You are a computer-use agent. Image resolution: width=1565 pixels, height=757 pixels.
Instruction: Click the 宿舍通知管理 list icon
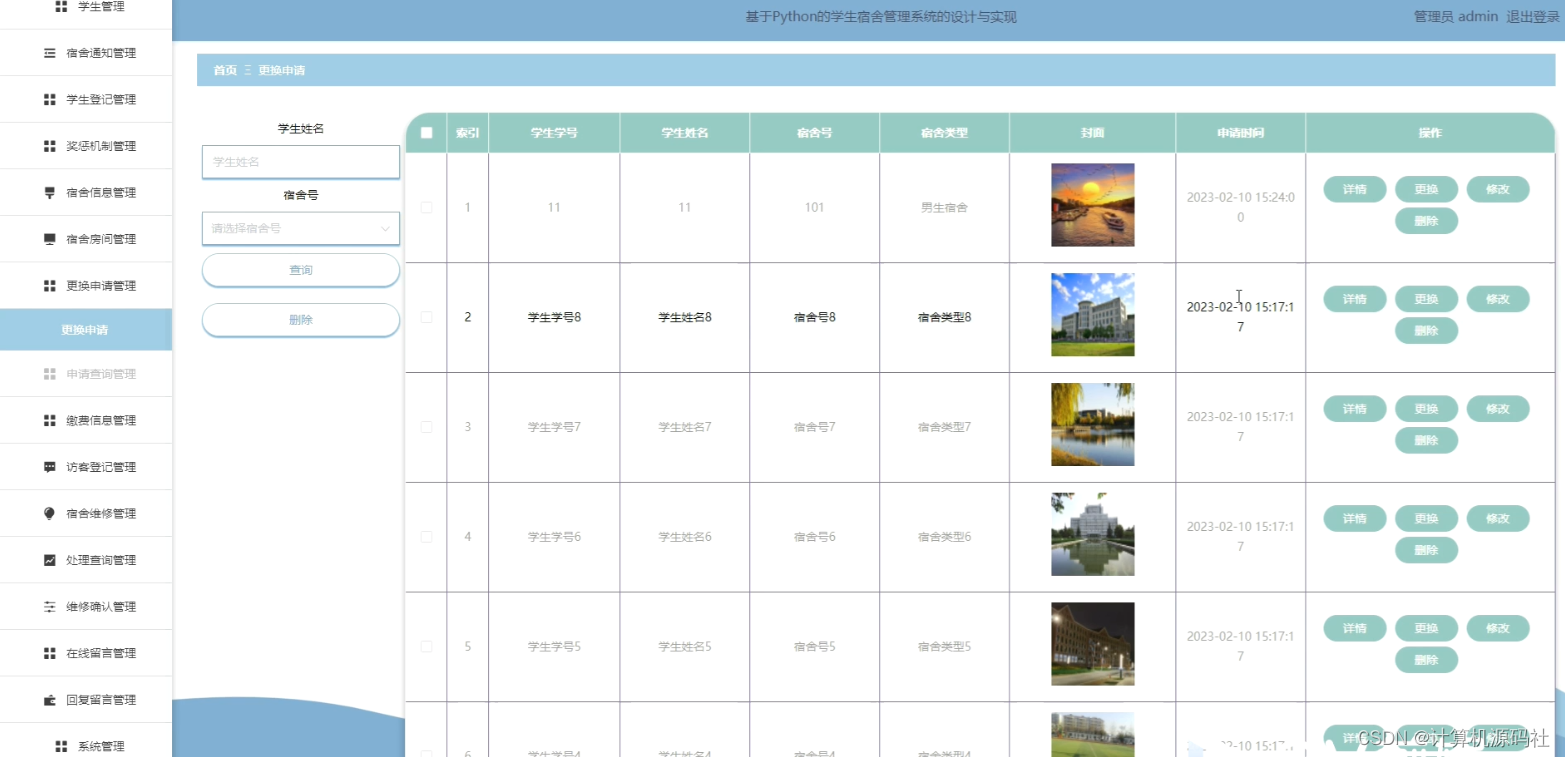pyautogui.click(x=50, y=53)
